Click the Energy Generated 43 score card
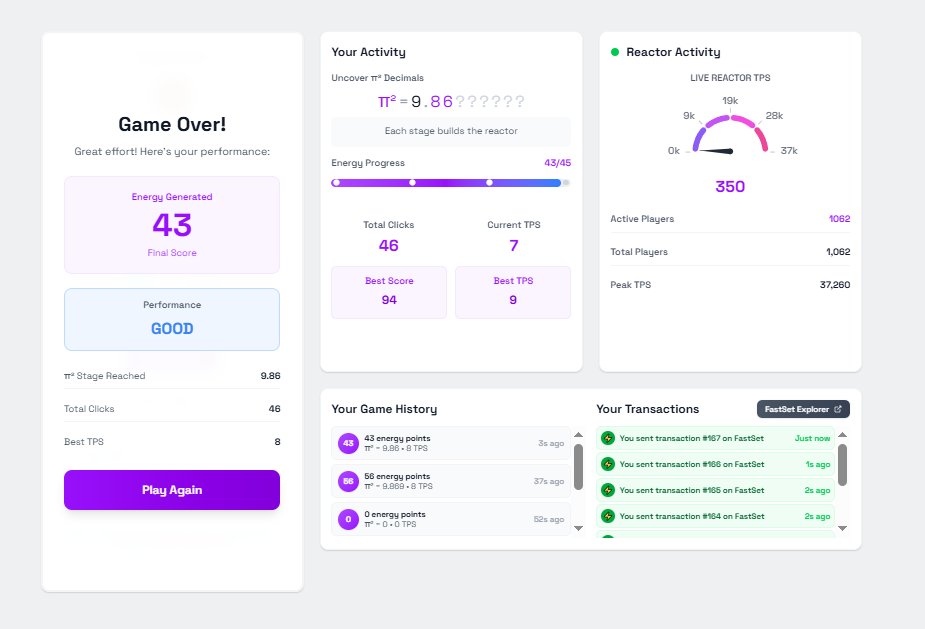This screenshot has height=629, width=925. coord(172,225)
